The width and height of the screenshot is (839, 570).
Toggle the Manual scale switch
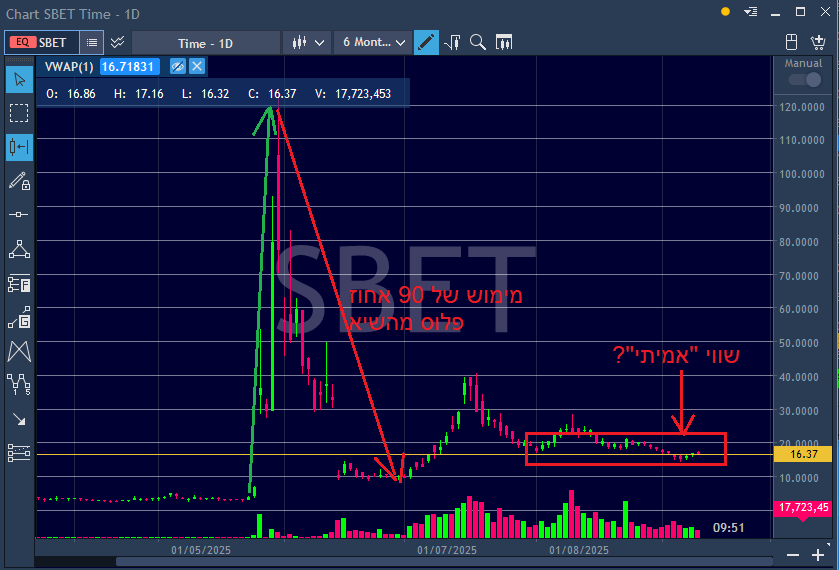pyautogui.click(x=804, y=80)
